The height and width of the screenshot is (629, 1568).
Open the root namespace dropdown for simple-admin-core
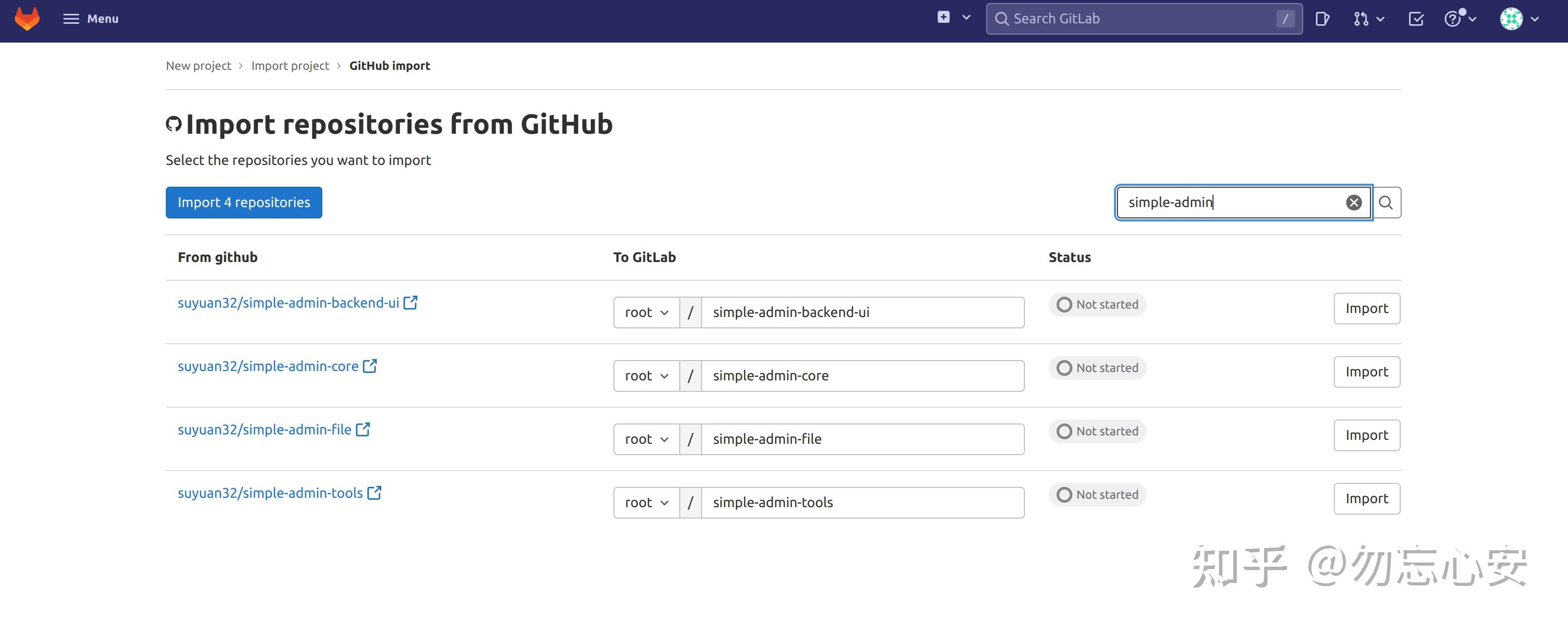tap(646, 376)
